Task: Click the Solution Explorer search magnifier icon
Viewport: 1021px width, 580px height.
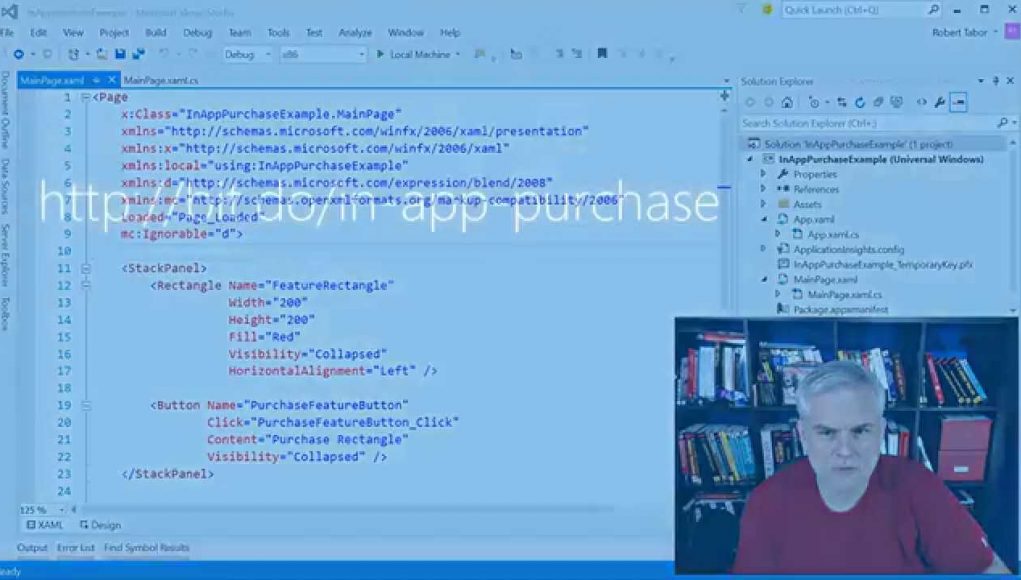Action: point(1002,122)
